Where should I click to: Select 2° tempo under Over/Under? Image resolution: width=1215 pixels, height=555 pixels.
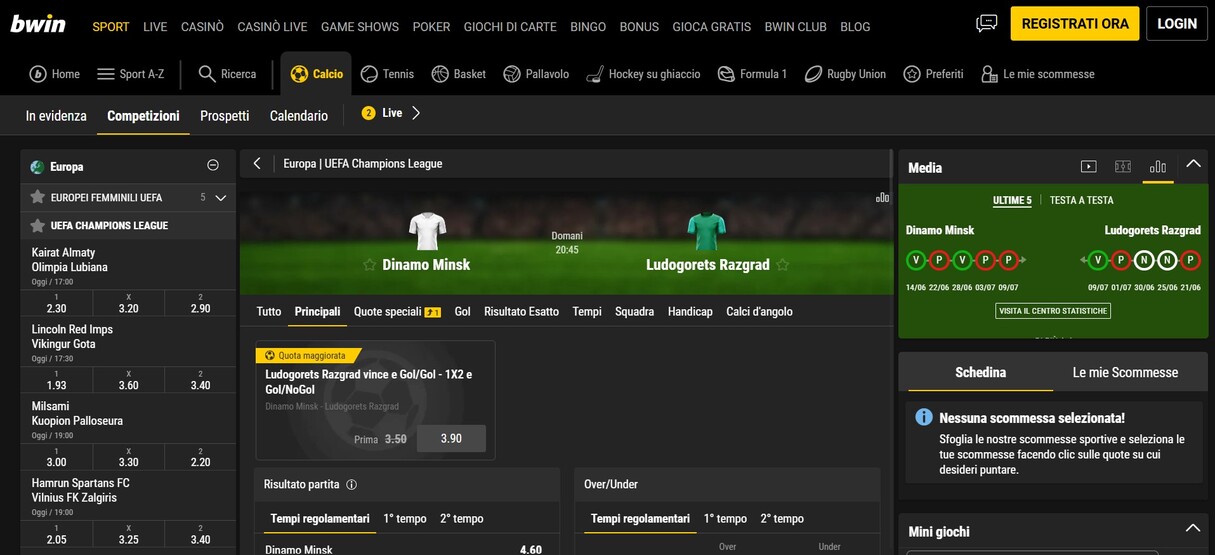point(782,519)
